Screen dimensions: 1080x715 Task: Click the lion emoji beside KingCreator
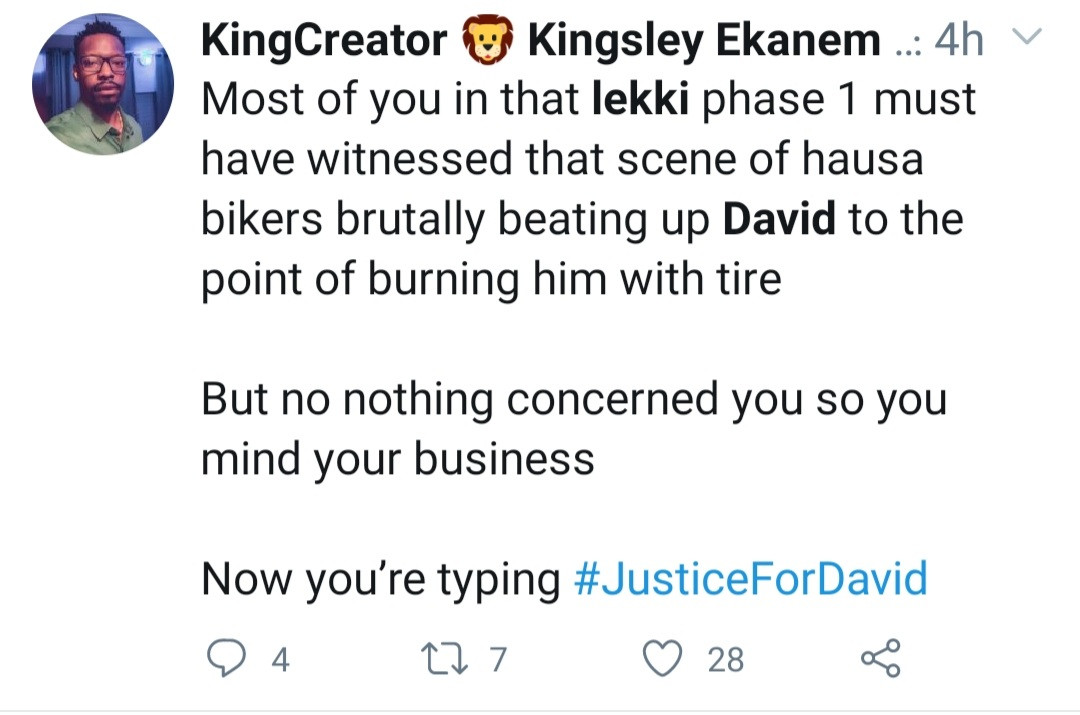pos(487,41)
